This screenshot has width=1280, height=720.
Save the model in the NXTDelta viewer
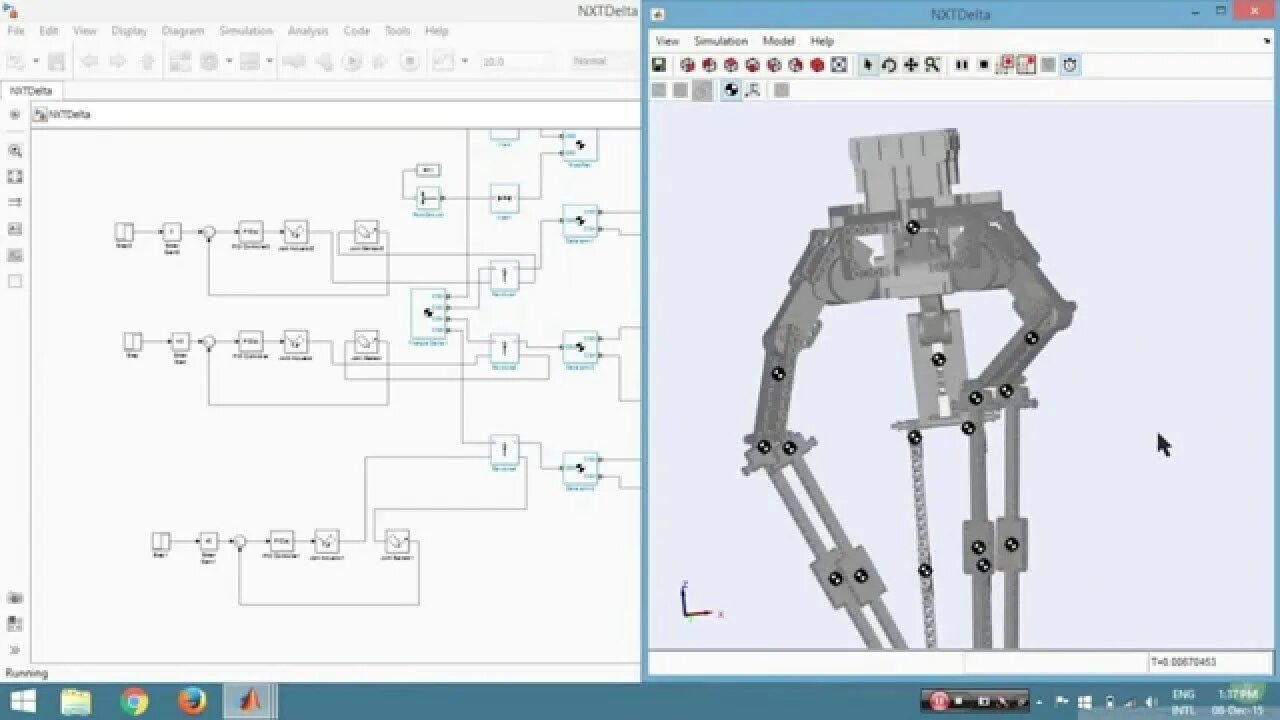point(659,65)
